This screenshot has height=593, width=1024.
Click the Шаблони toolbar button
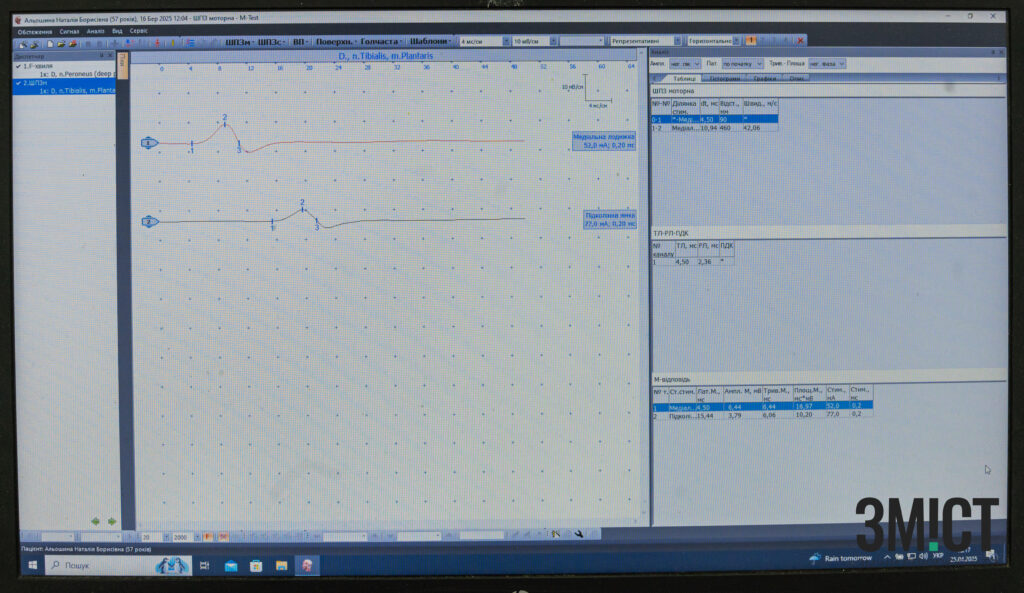(430, 42)
